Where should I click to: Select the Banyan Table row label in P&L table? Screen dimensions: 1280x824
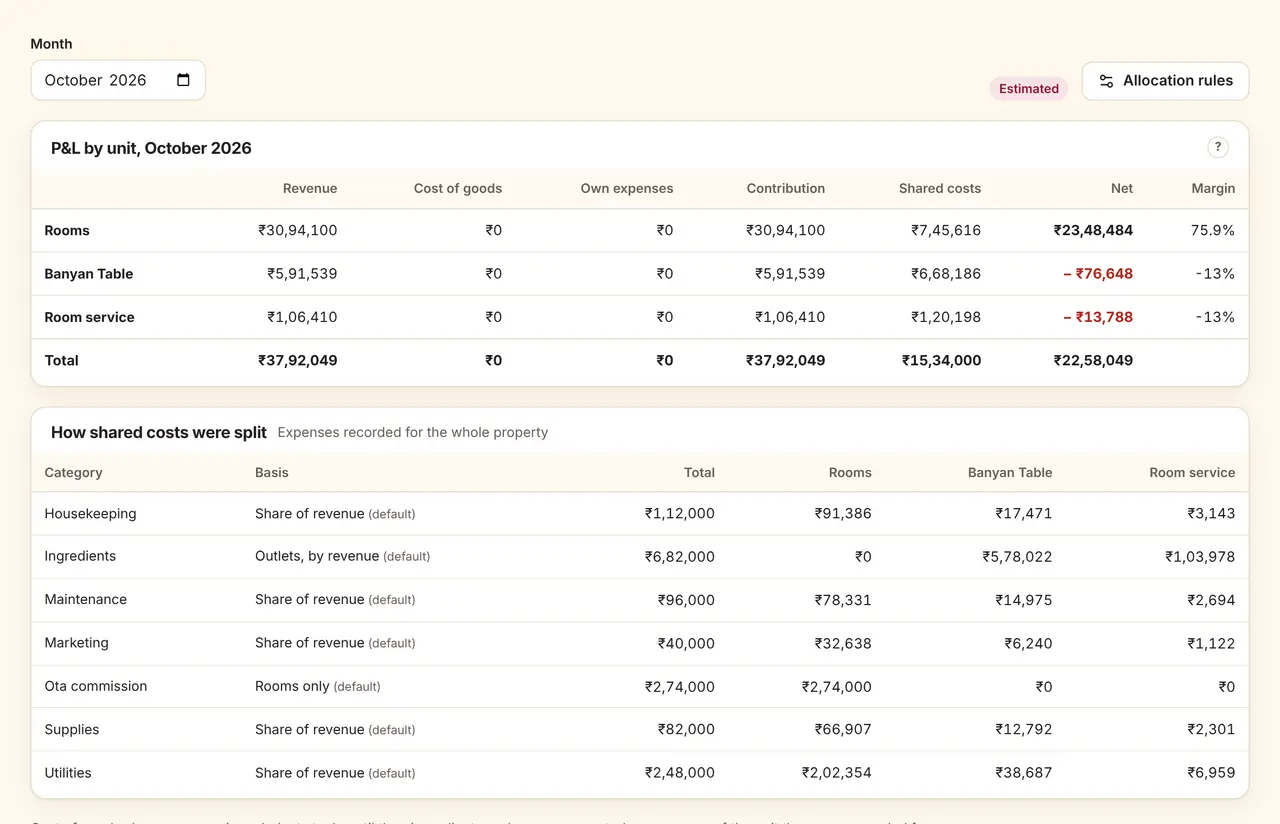[89, 274]
